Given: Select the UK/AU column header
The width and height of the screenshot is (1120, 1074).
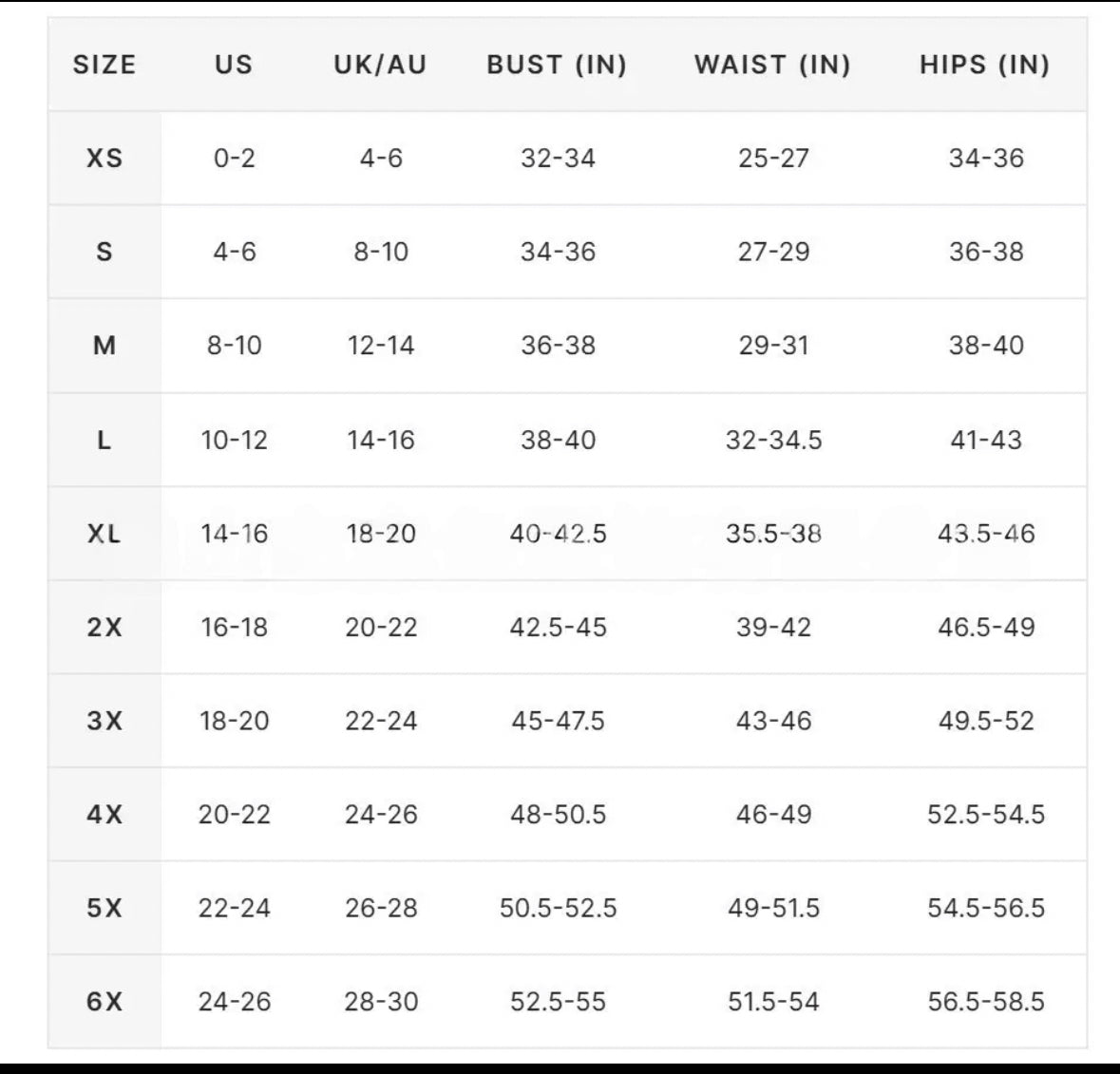Looking at the screenshot, I should point(381,65).
